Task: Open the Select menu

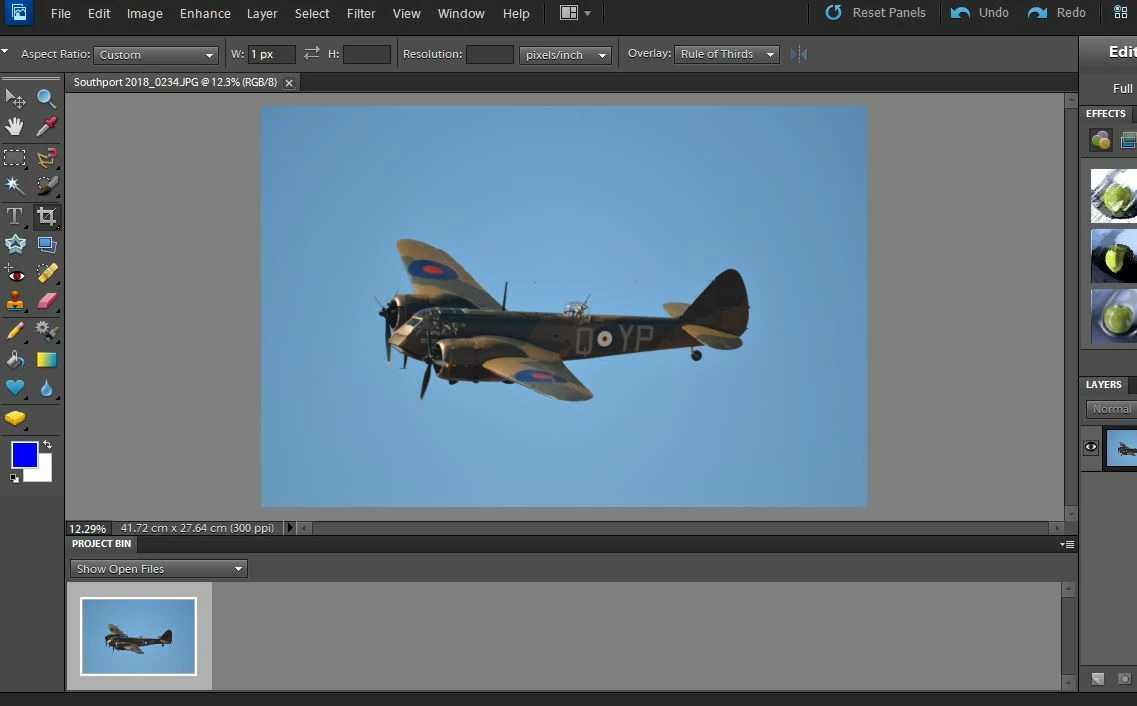Action: coord(312,14)
